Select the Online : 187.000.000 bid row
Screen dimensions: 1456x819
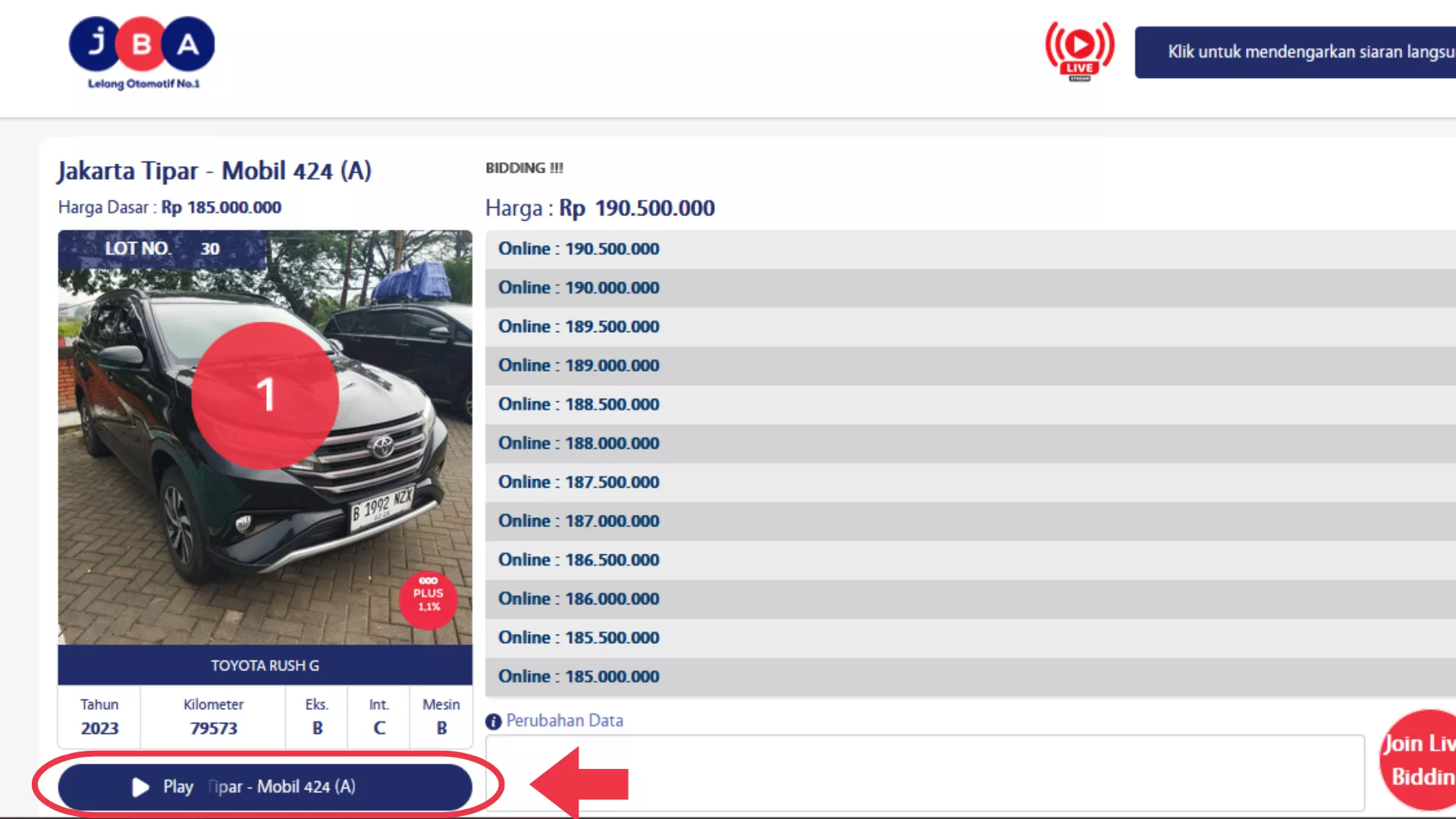pyautogui.click(x=971, y=521)
